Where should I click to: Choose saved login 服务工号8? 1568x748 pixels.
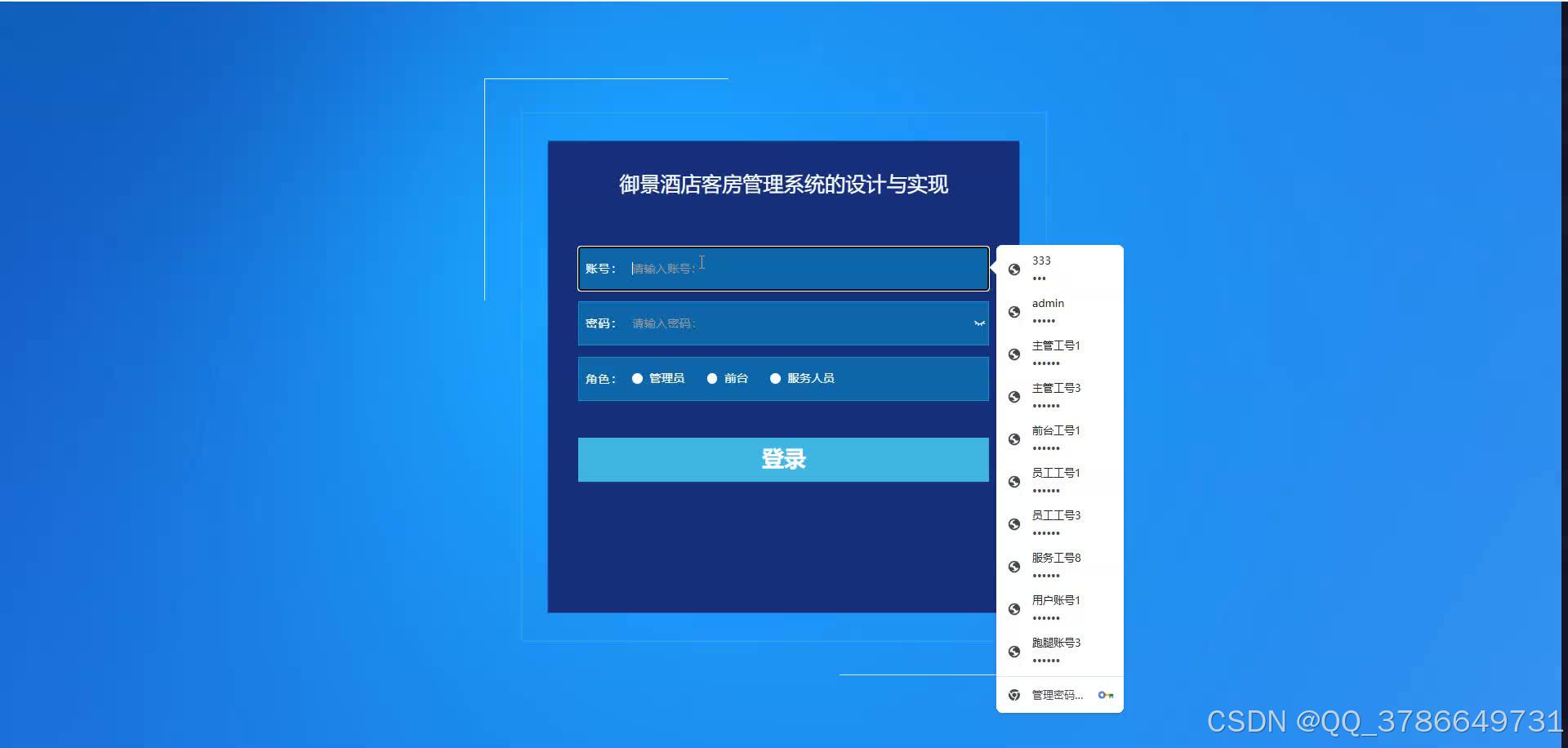[x=1060, y=567]
